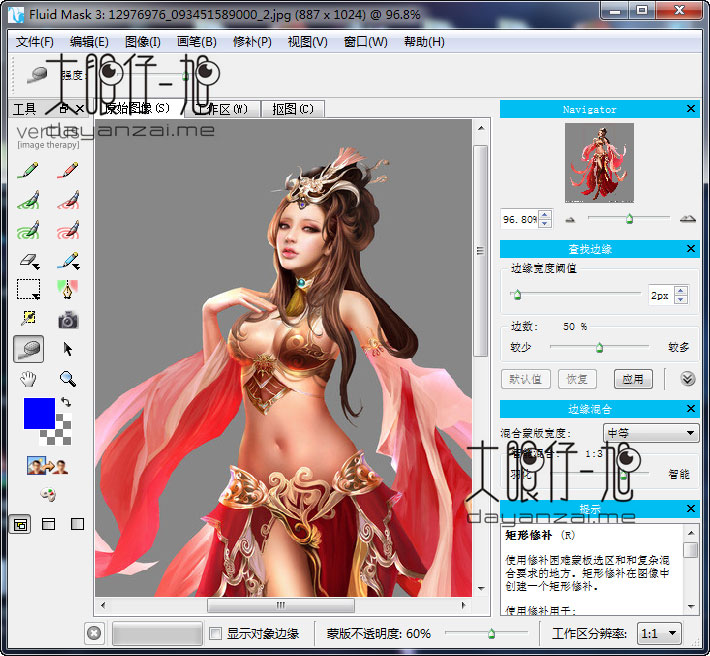The image size is (710, 656).
Task: Open the 混合蒙版宽度 dropdown showing 中等
Action: click(x=651, y=433)
